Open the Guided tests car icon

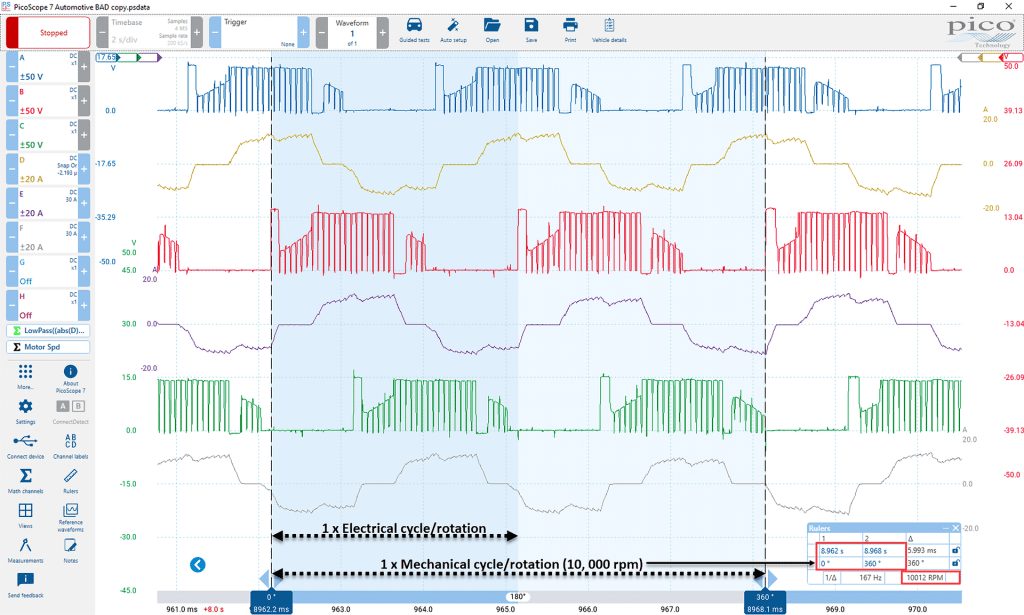[414, 30]
